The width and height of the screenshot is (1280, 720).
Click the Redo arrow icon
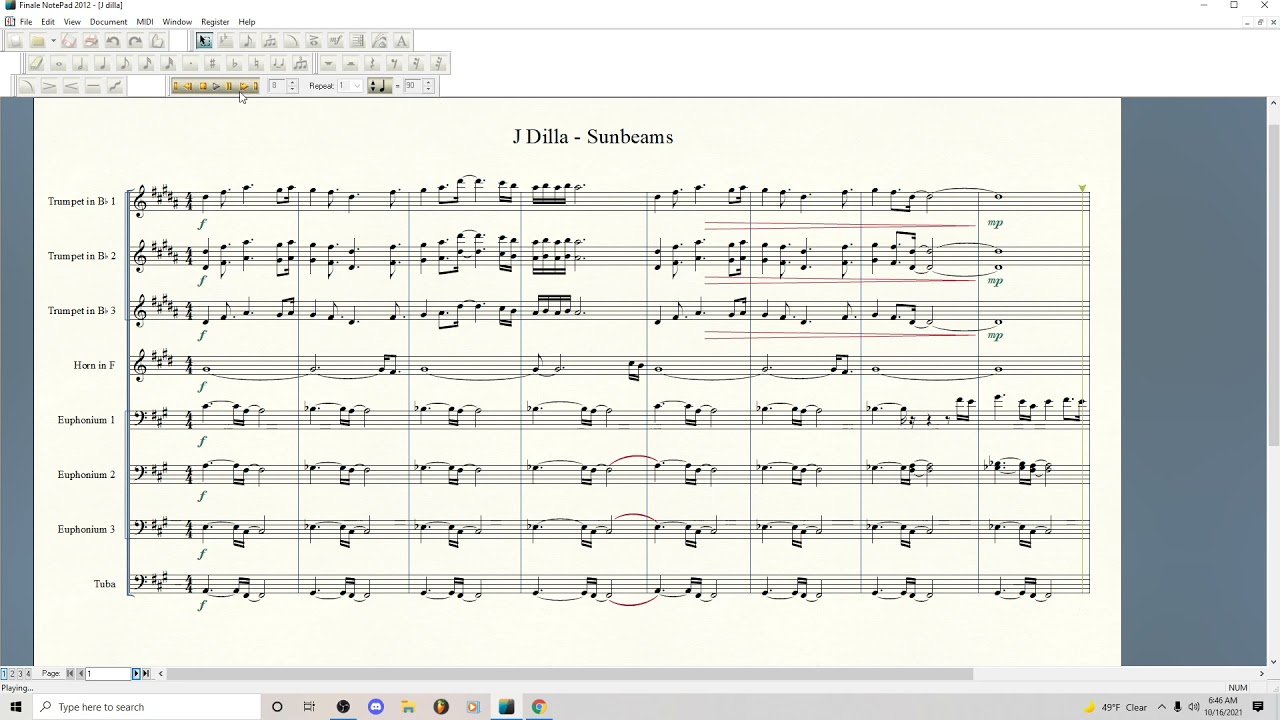pyautogui.click(x=135, y=41)
